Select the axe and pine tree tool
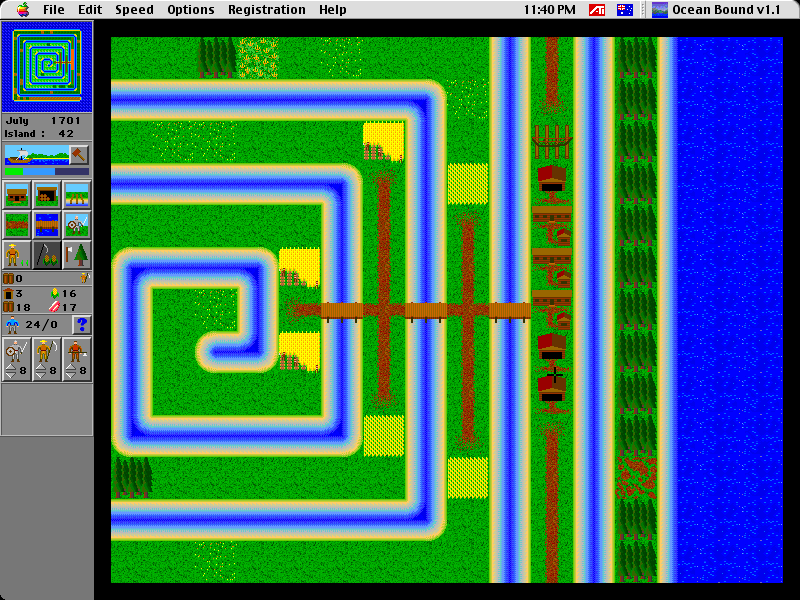The image size is (800, 600). [x=77, y=255]
